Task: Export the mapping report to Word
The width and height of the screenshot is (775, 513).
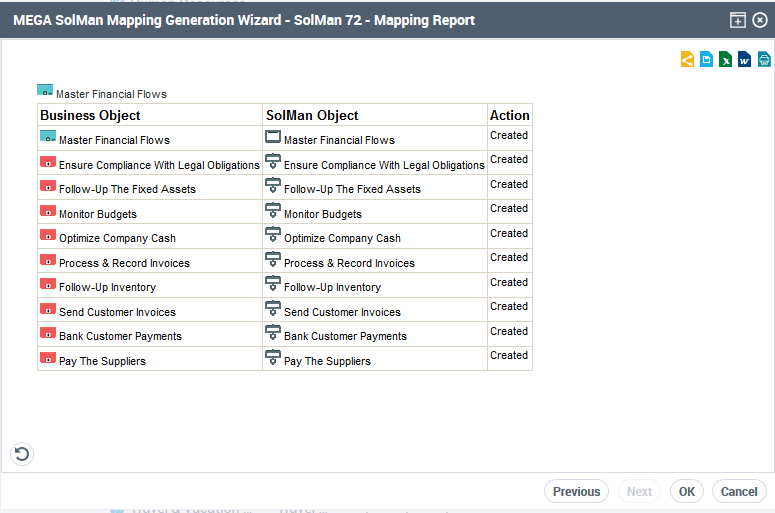Action: [x=744, y=60]
